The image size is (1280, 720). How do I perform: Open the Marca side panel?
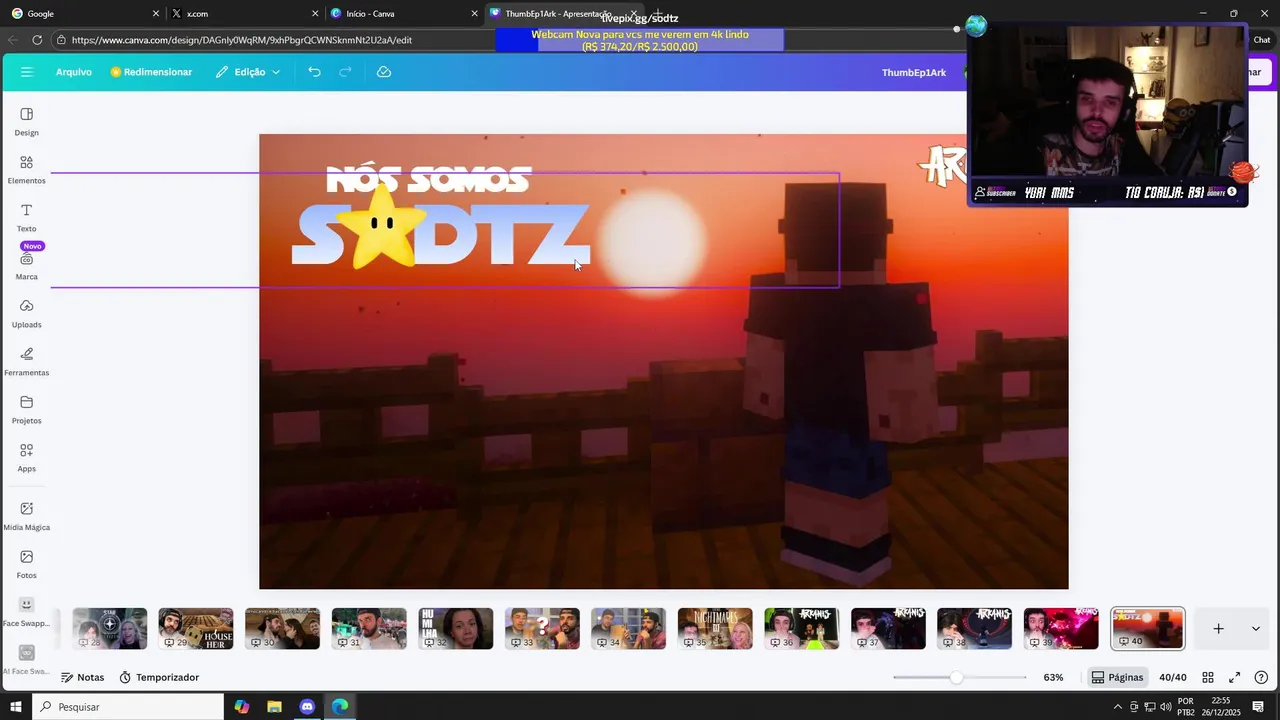[x=27, y=266]
